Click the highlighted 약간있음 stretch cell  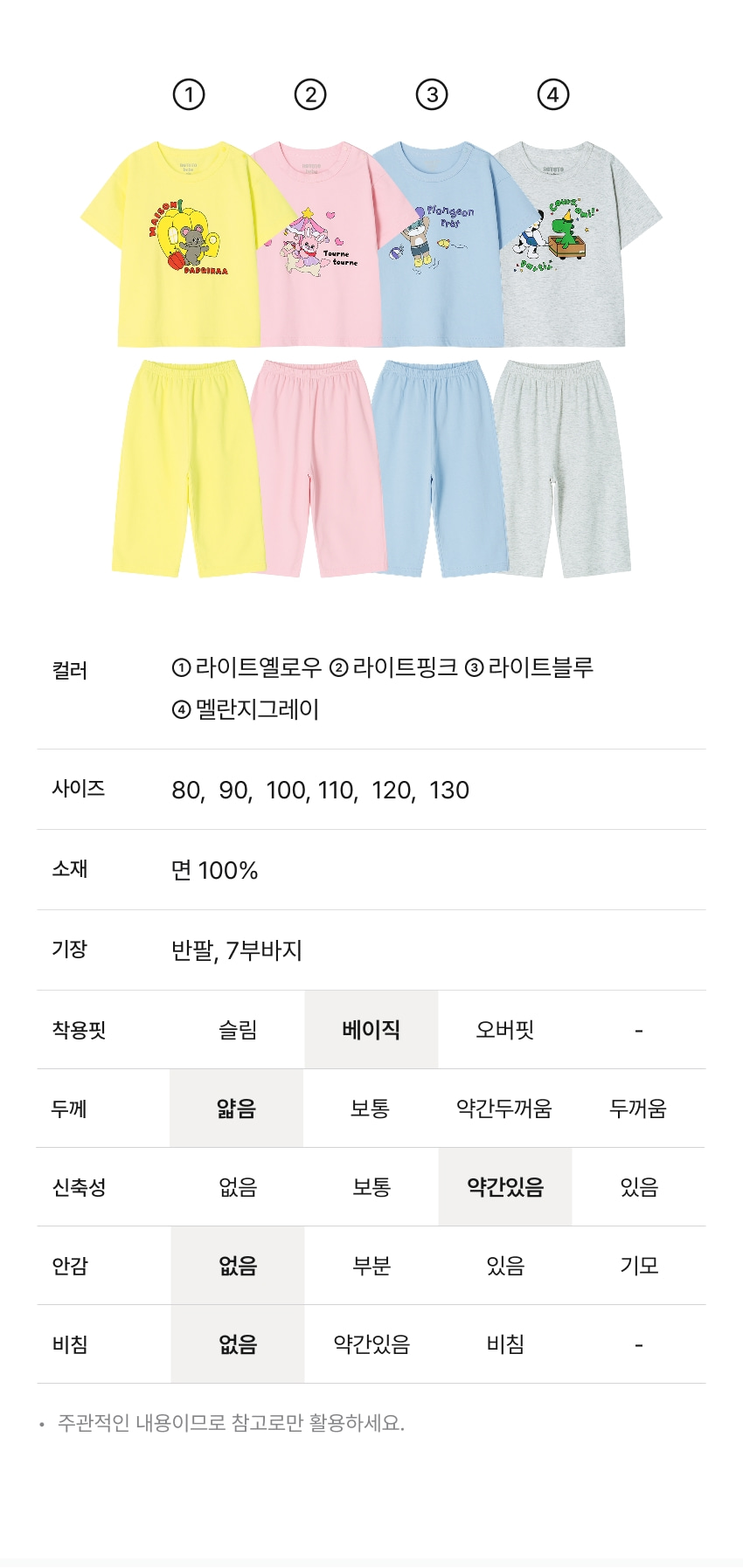pyautogui.click(x=505, y=1187)
